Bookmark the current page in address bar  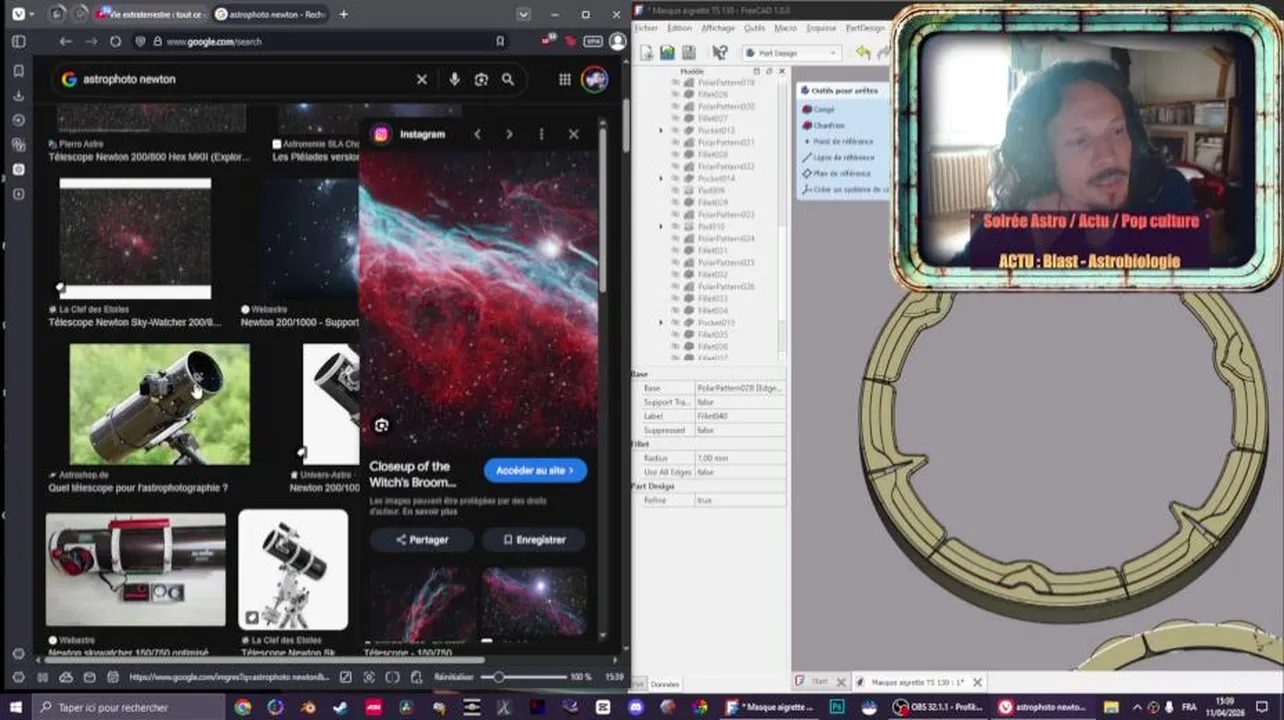[500, 41]
